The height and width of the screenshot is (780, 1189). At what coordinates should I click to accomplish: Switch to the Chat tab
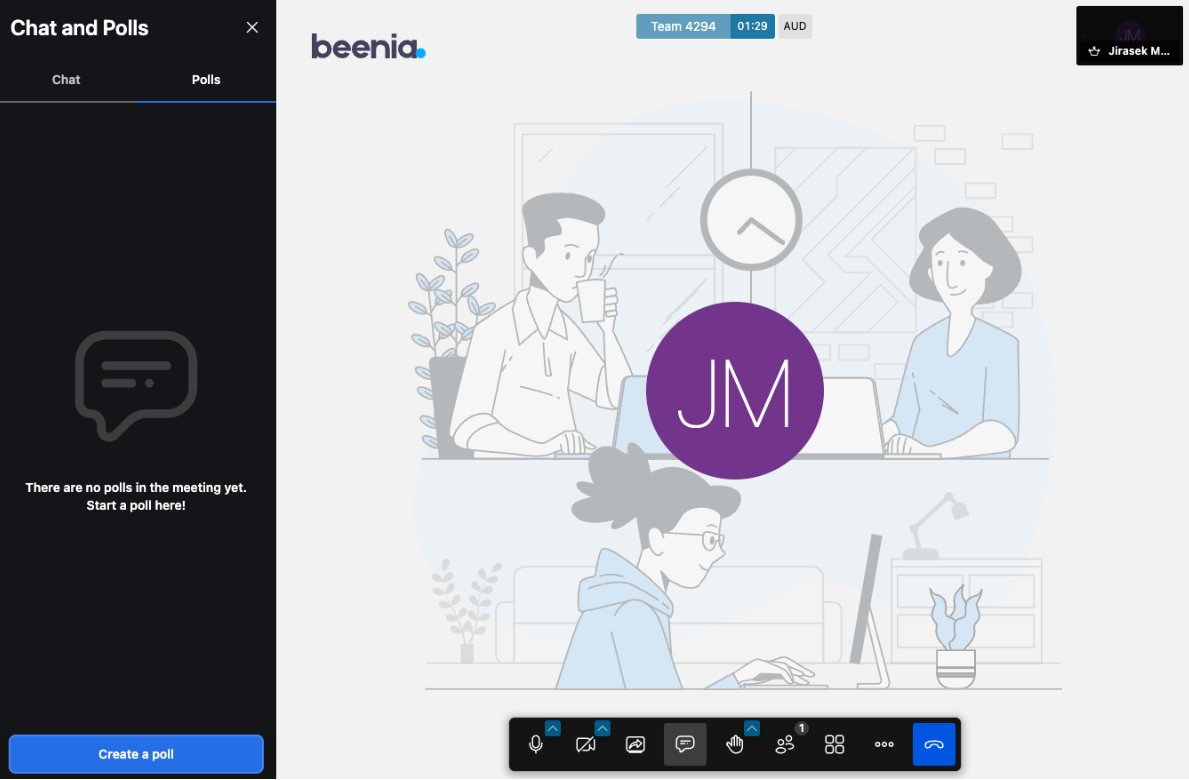pos(66,80)
